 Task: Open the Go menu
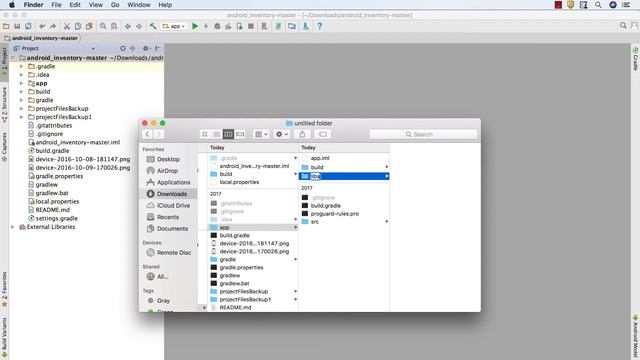pos(115,5)
